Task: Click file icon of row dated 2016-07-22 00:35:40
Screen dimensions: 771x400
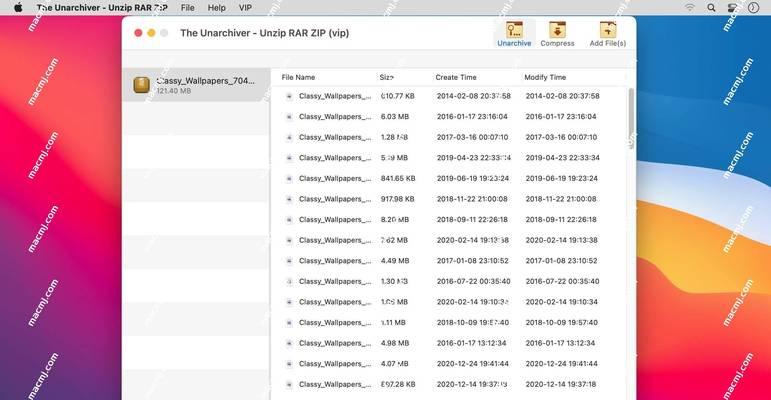Action: 289,281
